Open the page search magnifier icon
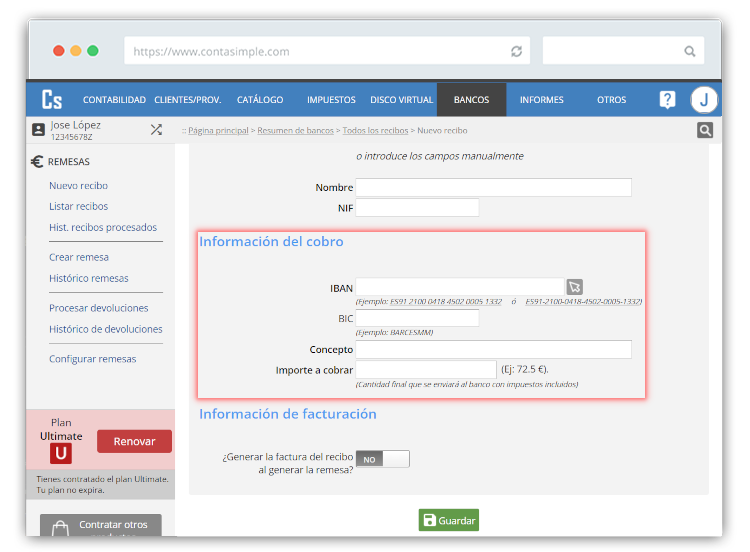Viewport: 750px width, 552px height. pyautogui.click(x=705, y=130)
